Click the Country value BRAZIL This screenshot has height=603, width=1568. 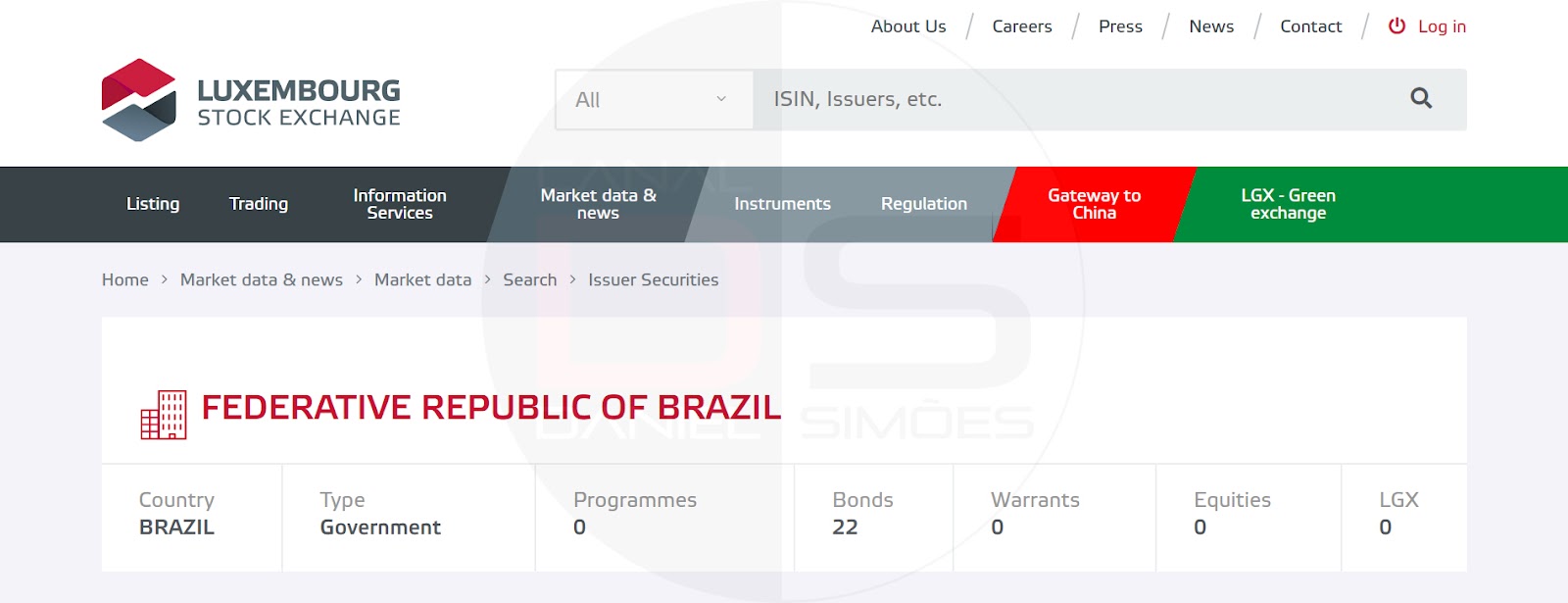point(176,528)
